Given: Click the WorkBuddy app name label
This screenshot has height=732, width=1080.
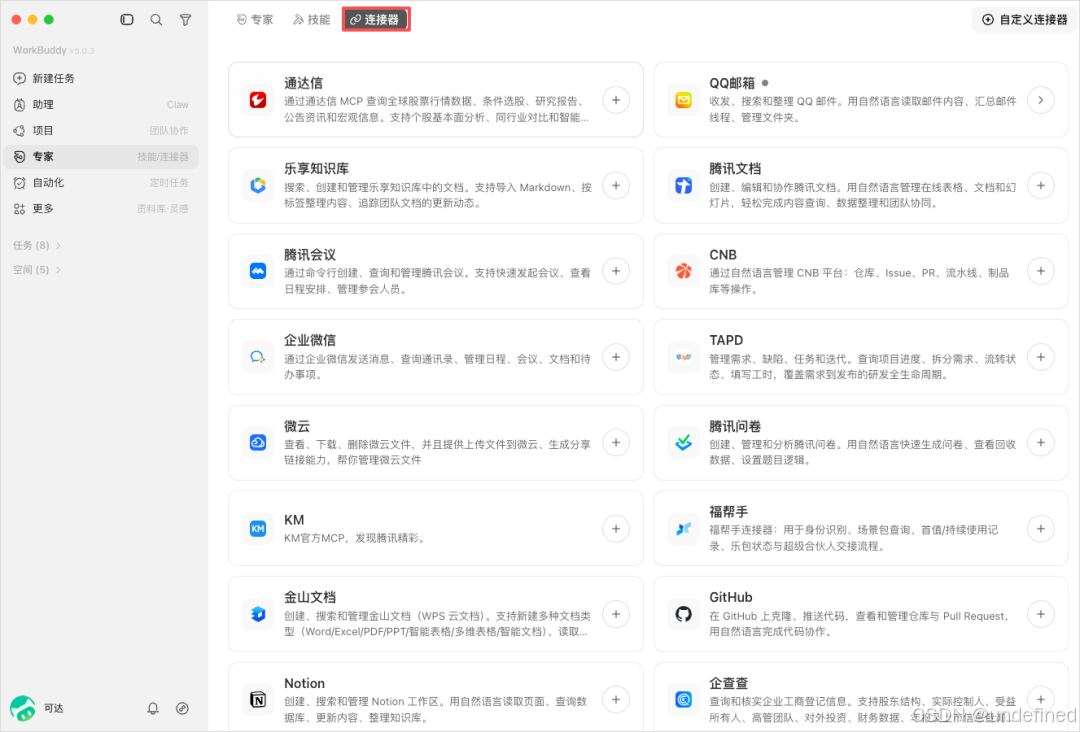Looking at the screenshot, I should [x=40, y=50].
